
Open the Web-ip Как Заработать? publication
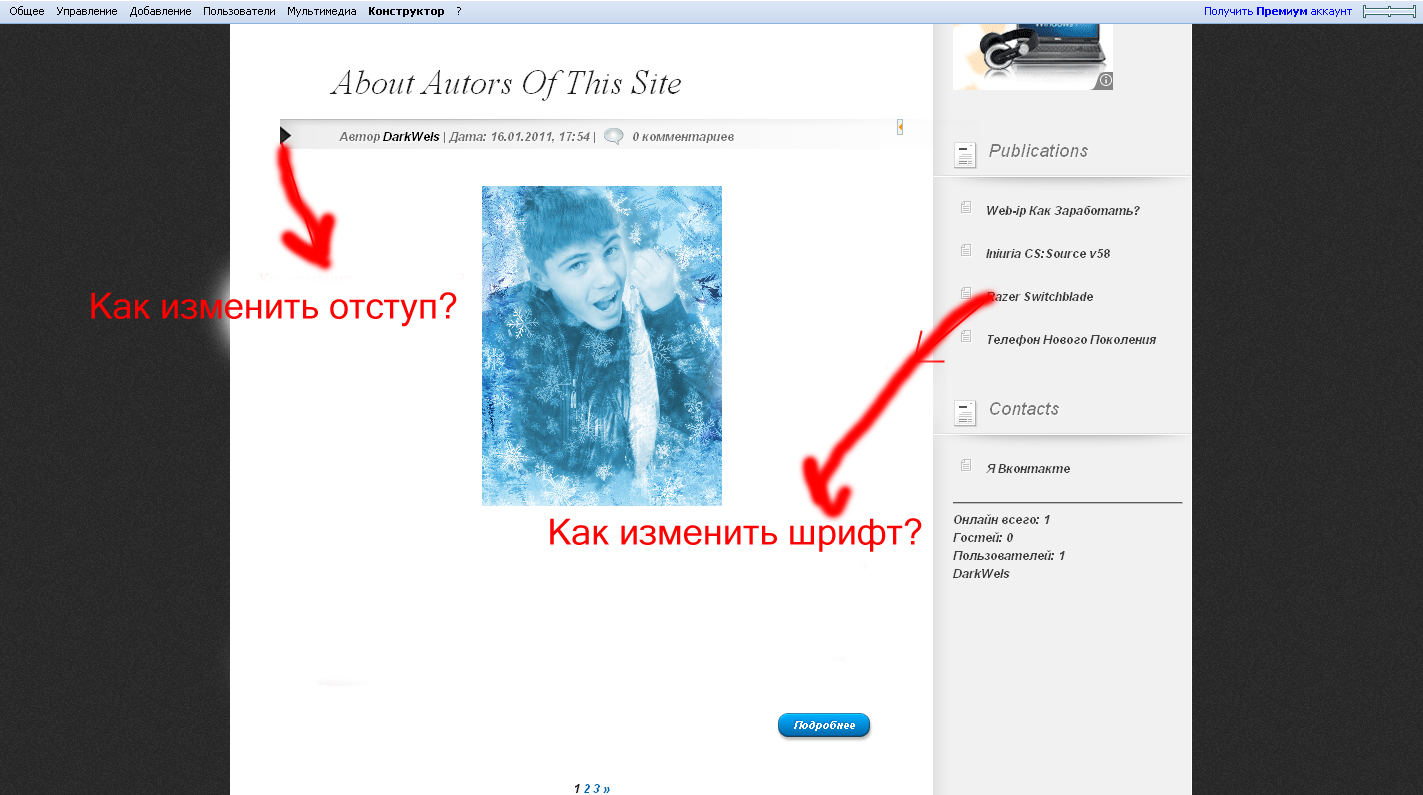click(x=1063, y=210)
